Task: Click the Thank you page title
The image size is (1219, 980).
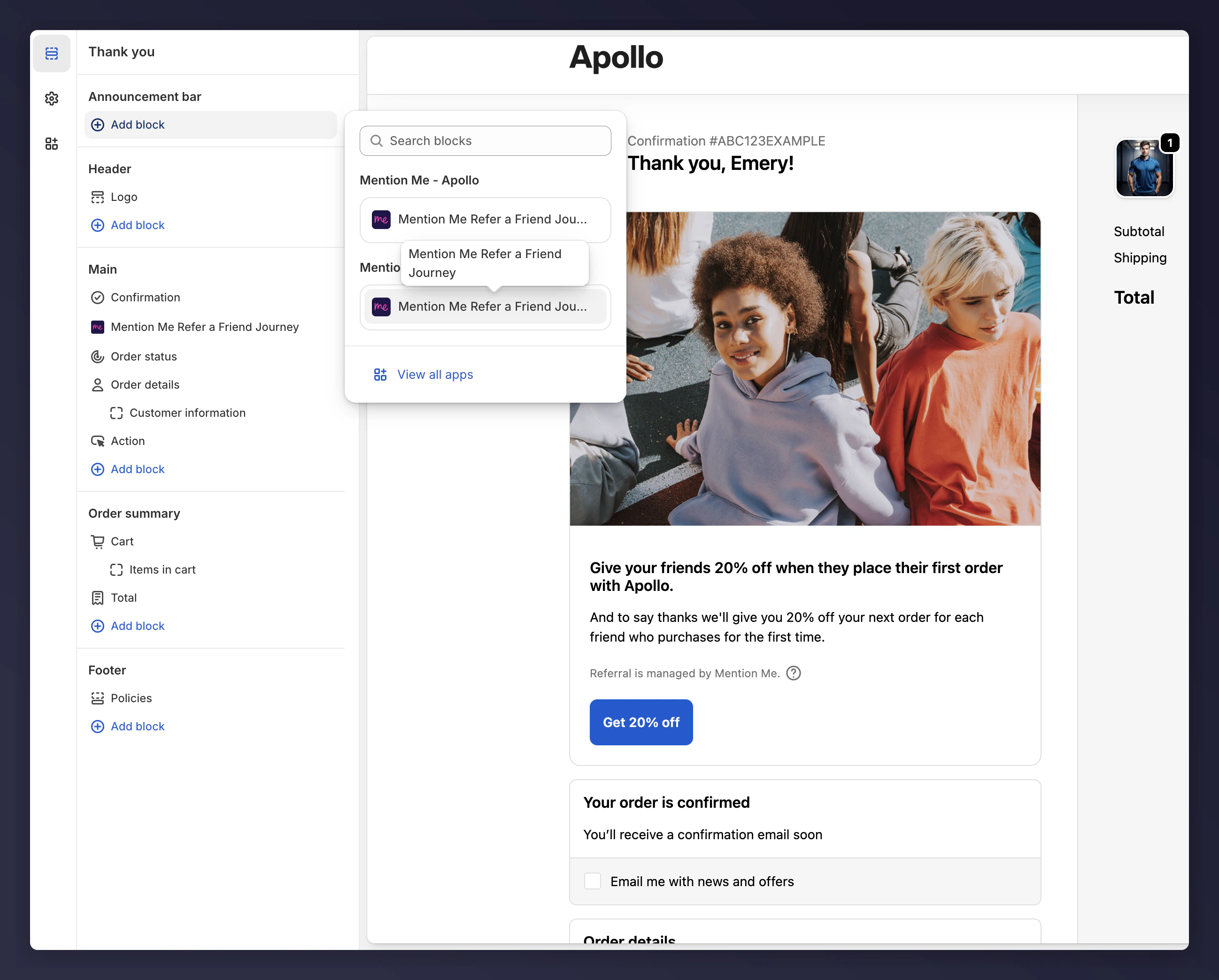Action: [122, 52]
